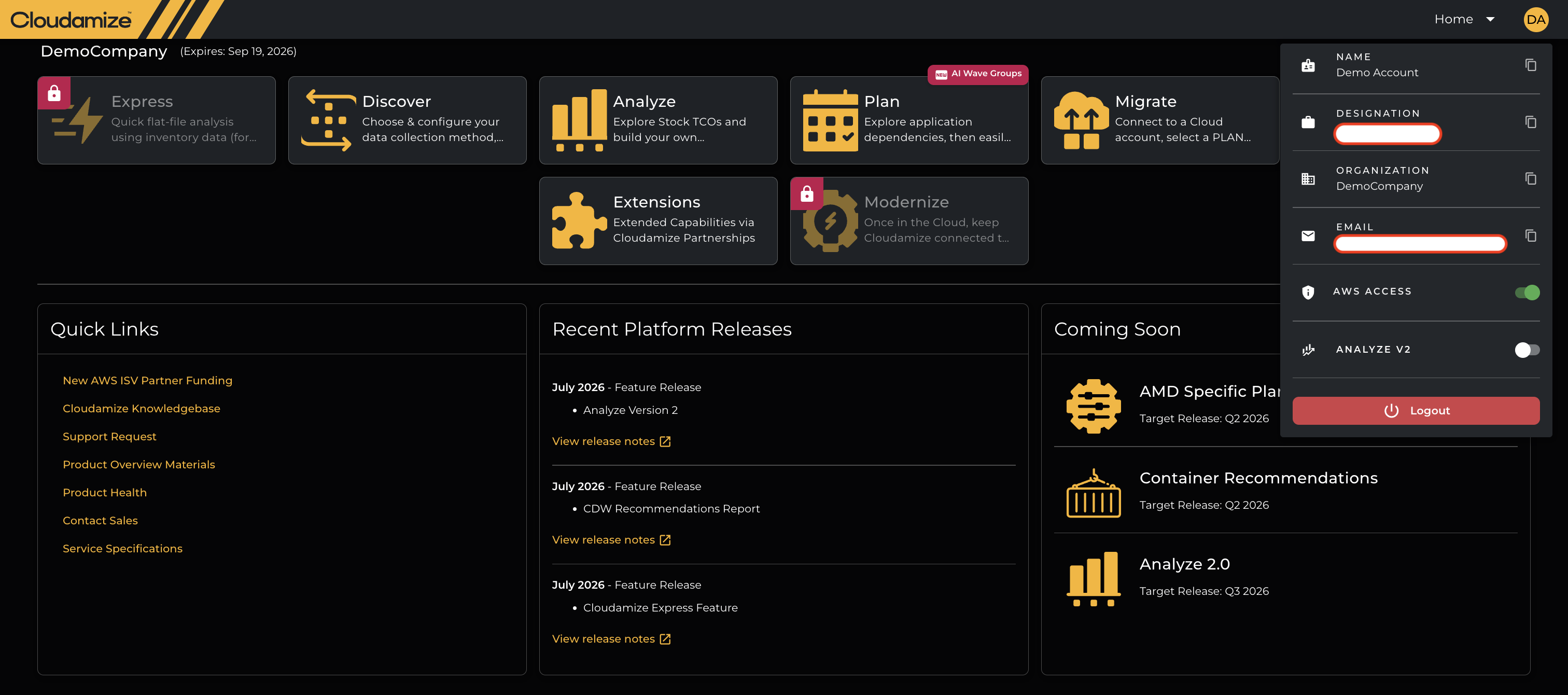Open the Discover card title

coord(396,101)
